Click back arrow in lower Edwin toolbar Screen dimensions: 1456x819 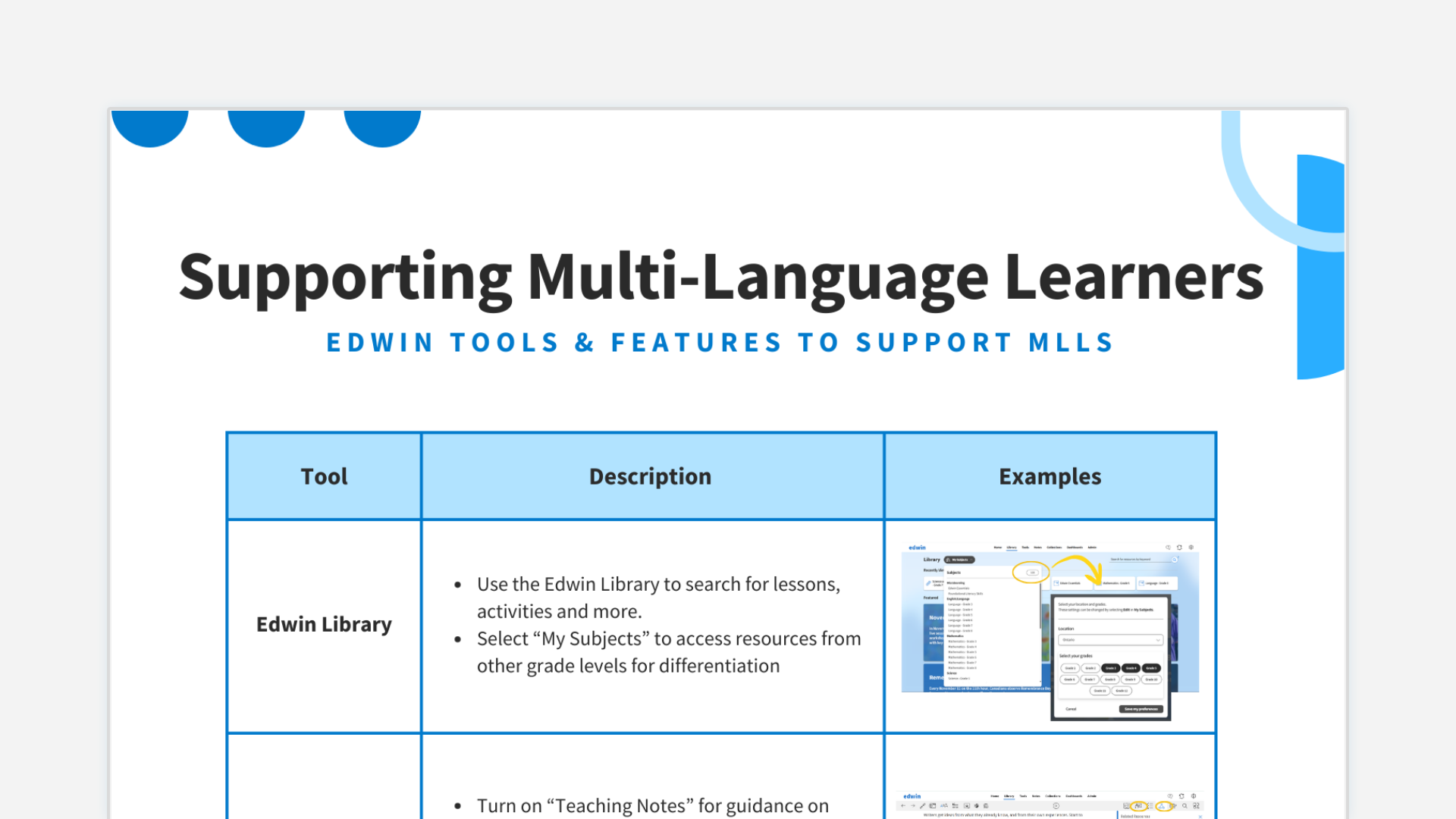903,806
